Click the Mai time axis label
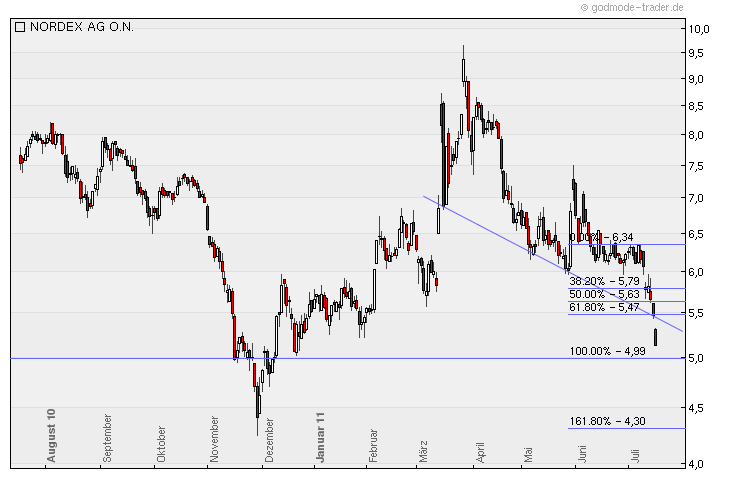The width and height of the screenshot is (730, 481). pyautogui.click(x=528, y=454)
